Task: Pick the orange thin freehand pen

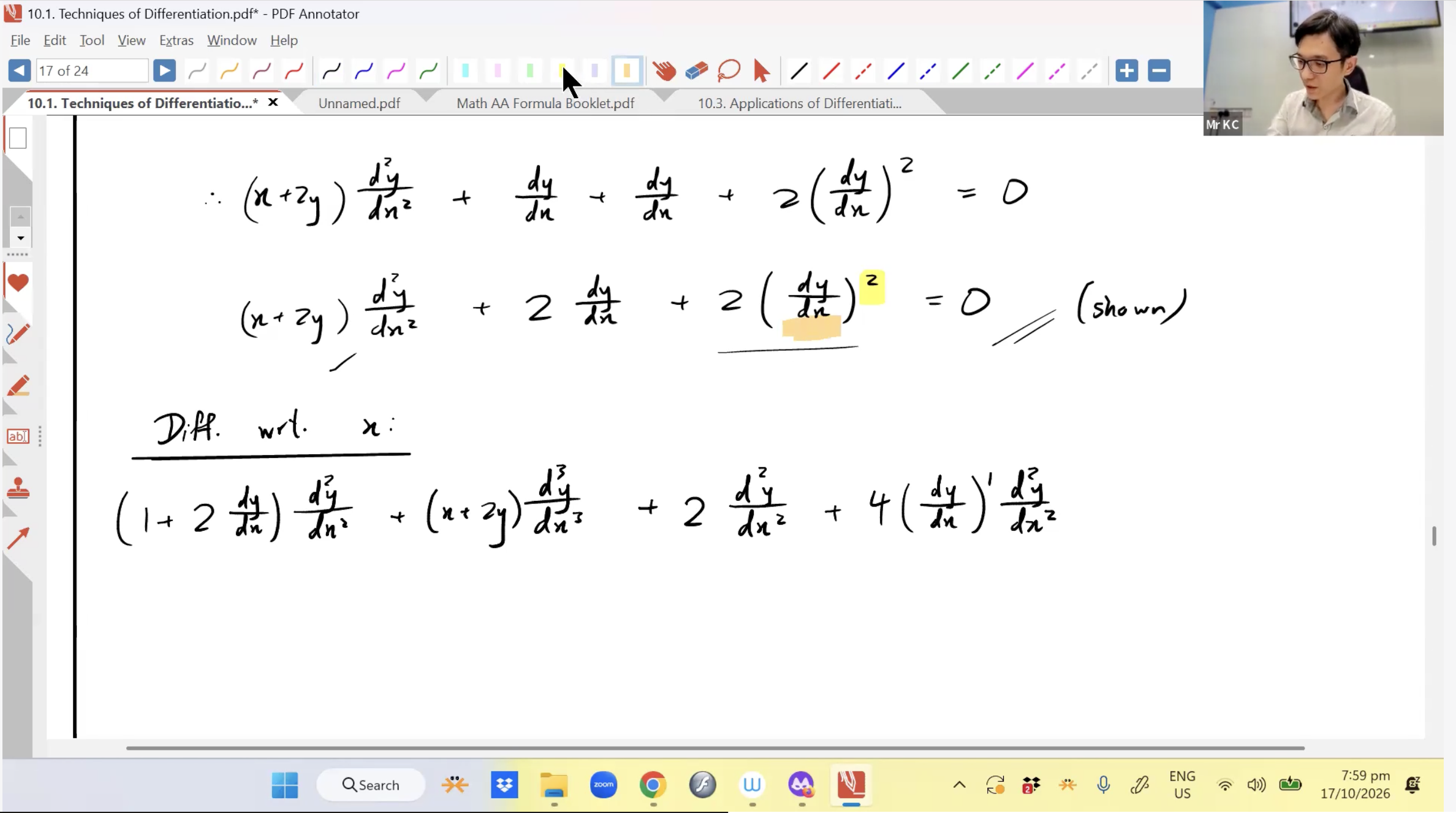Action: click(229, 71)
